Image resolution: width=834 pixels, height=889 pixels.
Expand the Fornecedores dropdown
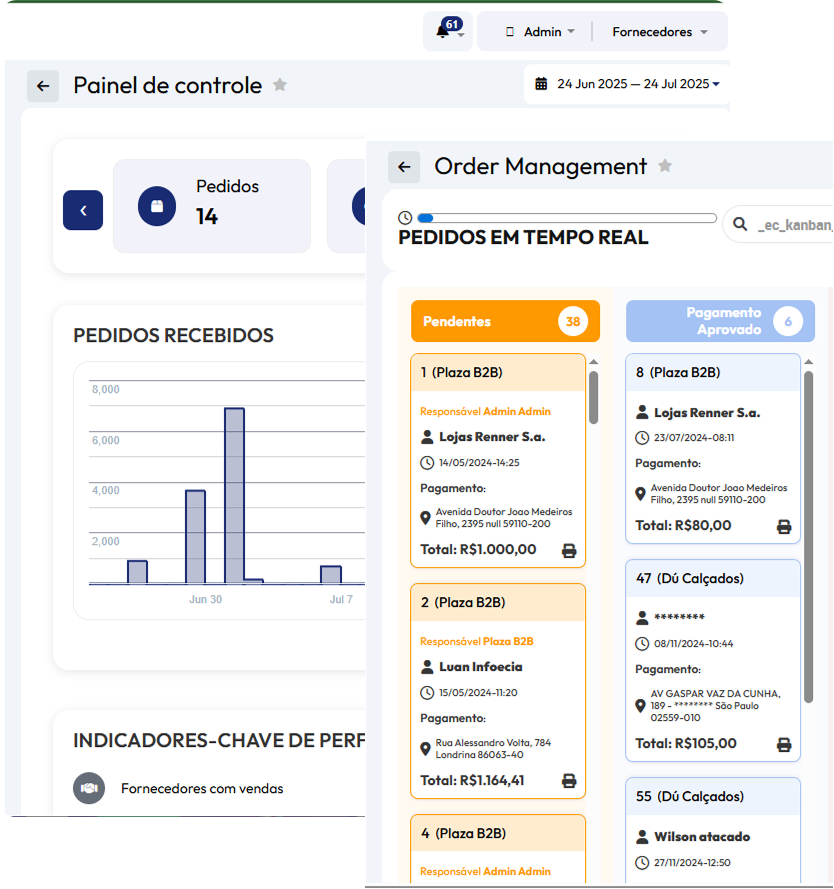(660, 32)
